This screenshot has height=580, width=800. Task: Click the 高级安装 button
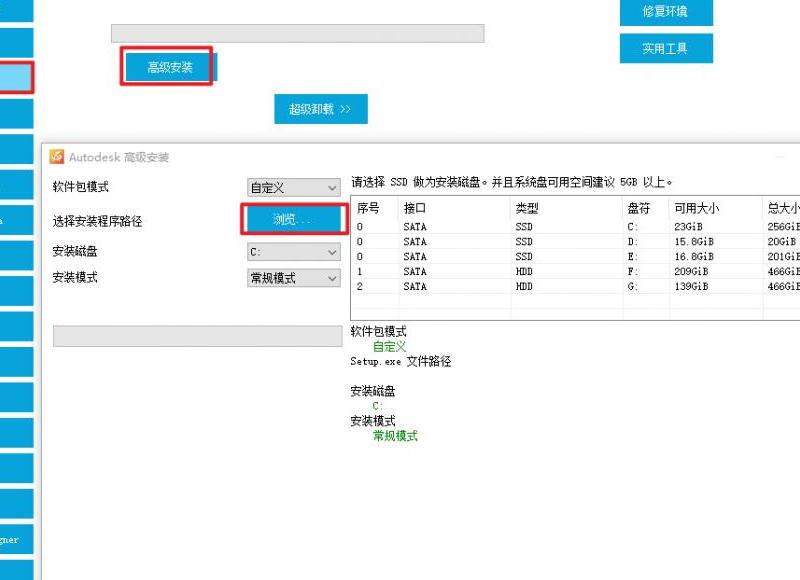point(169,67)
